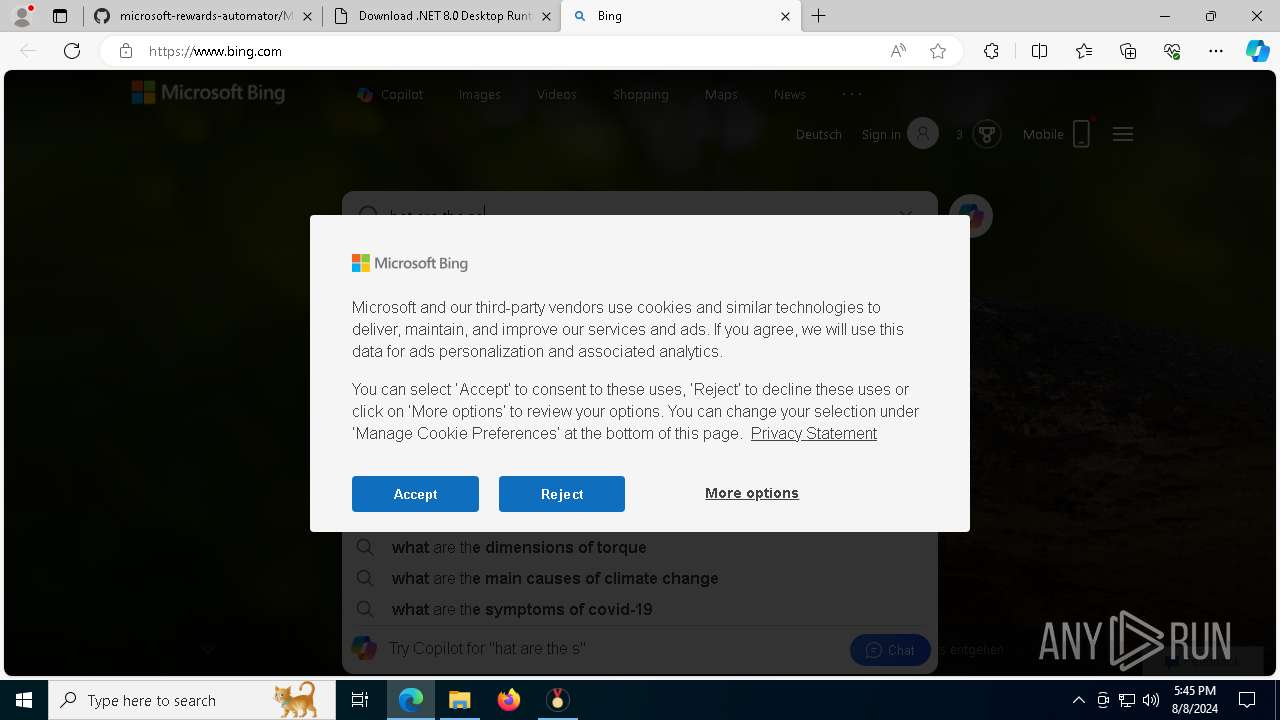Open the Edge profile menu

pyautogui.click(x=22, y=16)
